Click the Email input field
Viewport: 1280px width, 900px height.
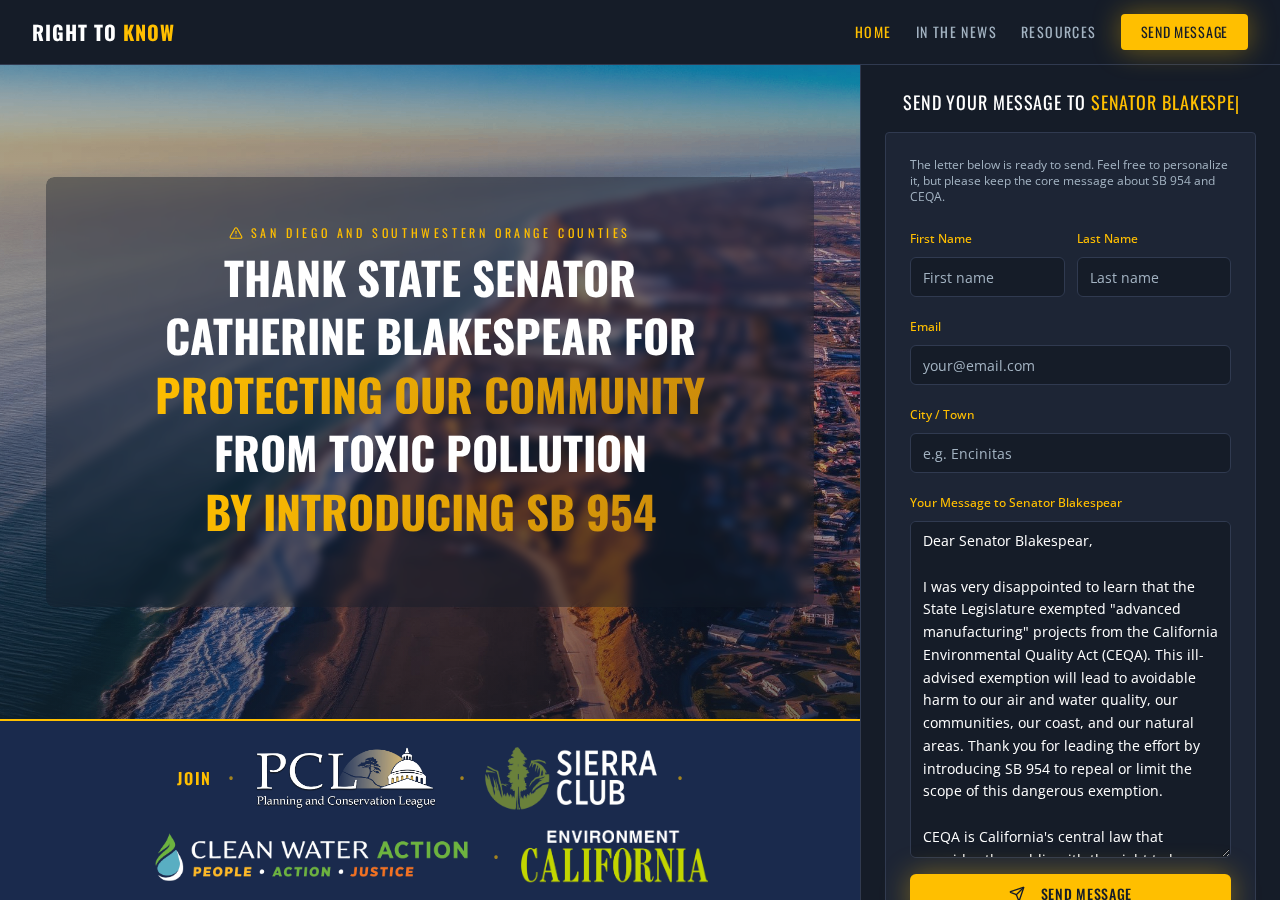[x=1070, y=365]
